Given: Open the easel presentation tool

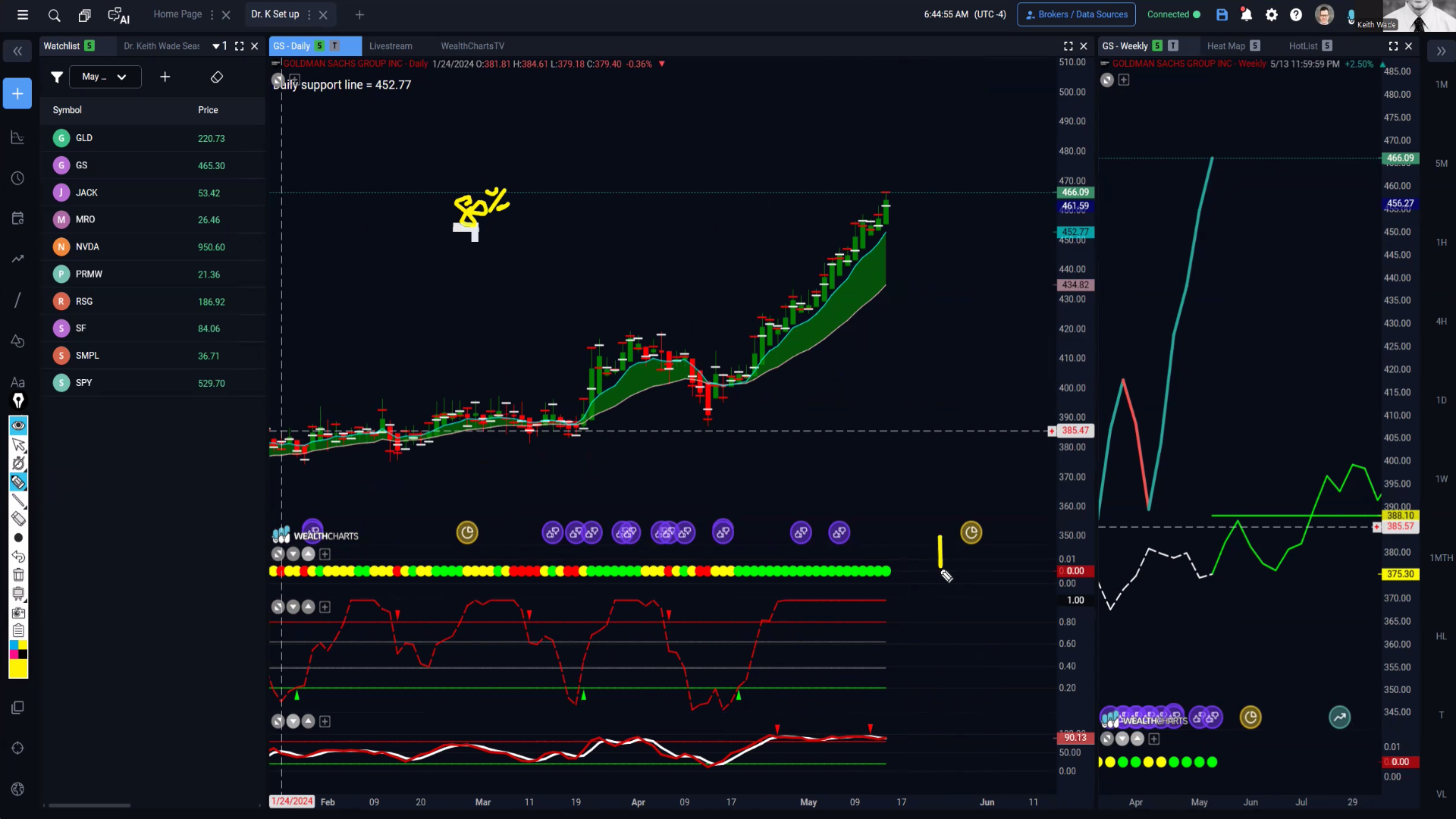Looking at the screenshot, I should click(x=18, y=594).
